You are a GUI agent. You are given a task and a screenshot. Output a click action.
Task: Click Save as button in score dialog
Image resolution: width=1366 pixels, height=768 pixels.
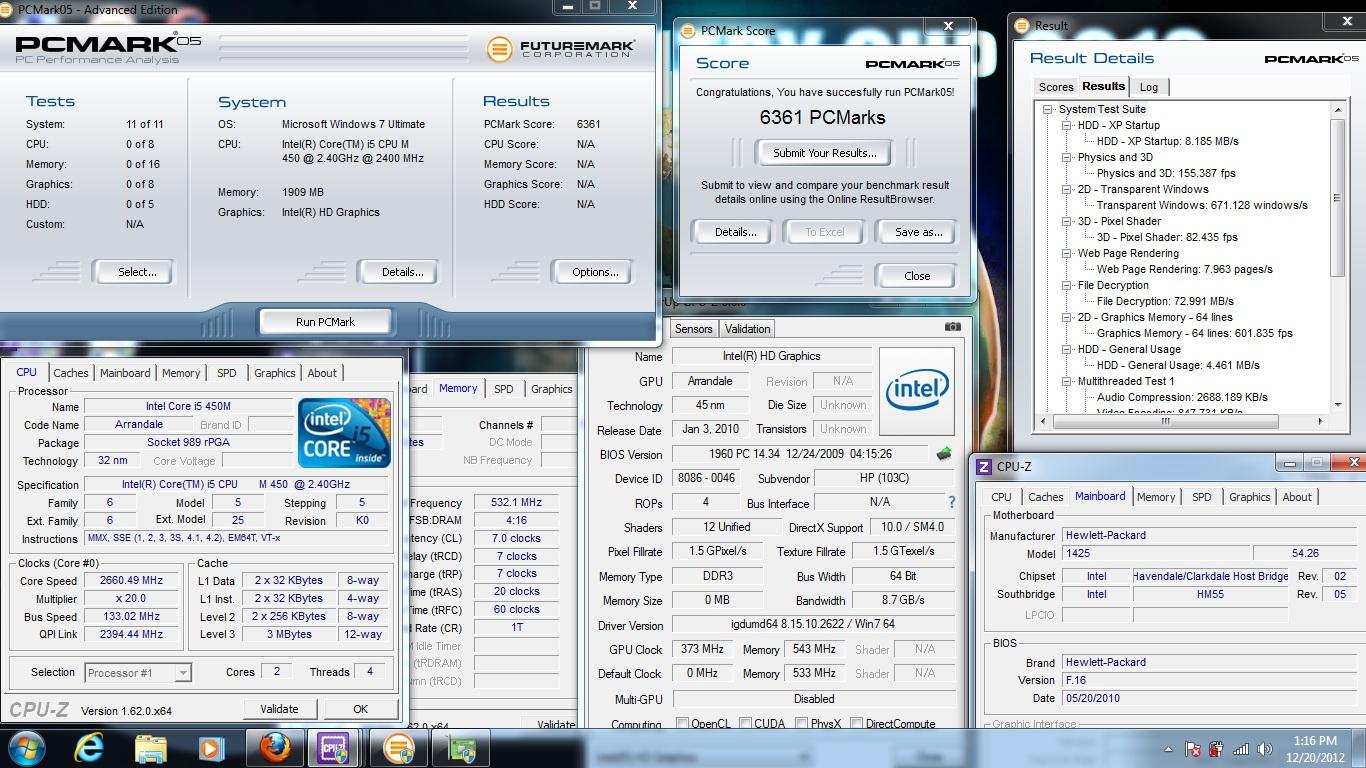pos(919,232)
